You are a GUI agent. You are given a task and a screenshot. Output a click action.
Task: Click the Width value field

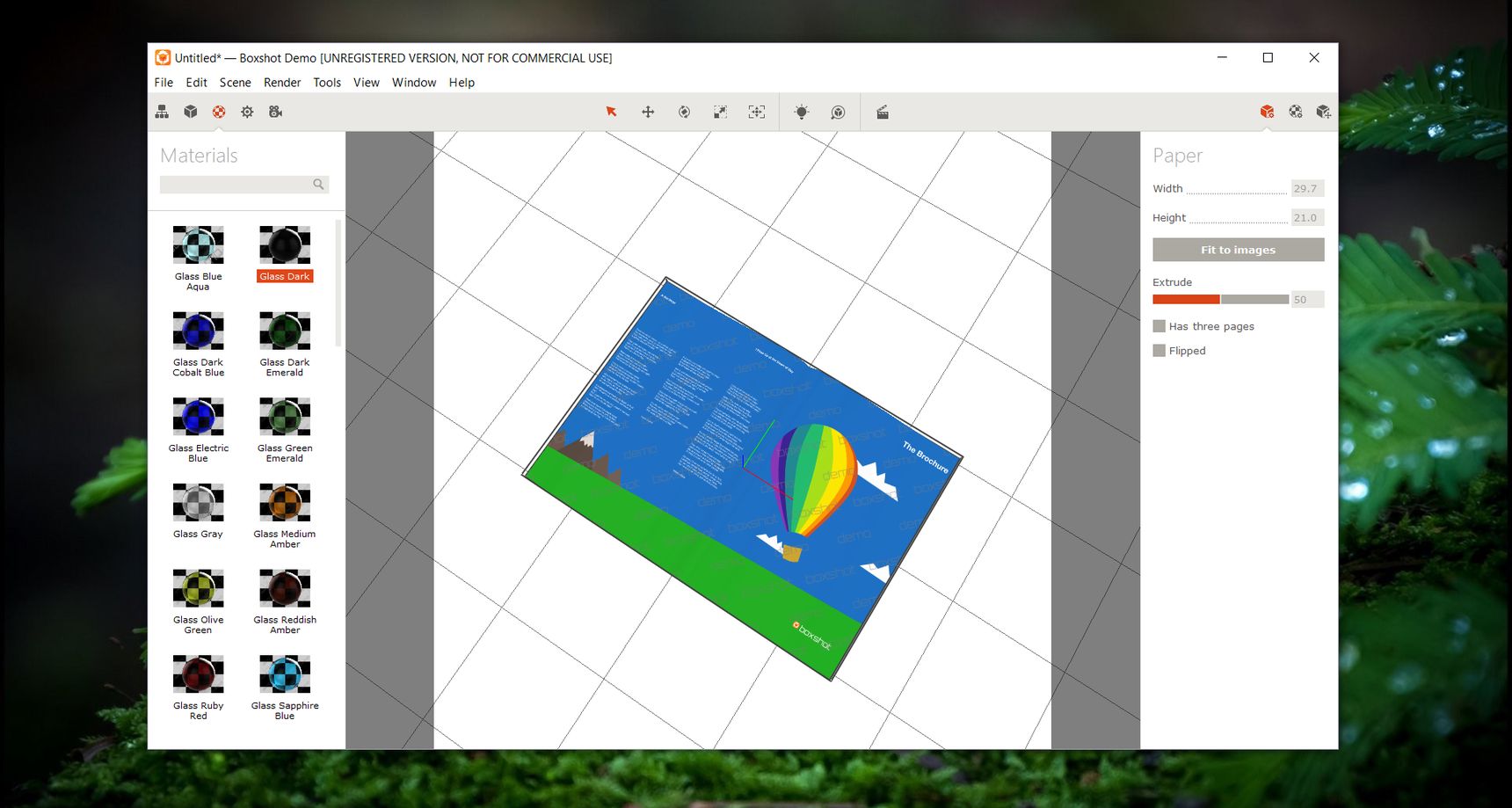tap(1306, 188)
